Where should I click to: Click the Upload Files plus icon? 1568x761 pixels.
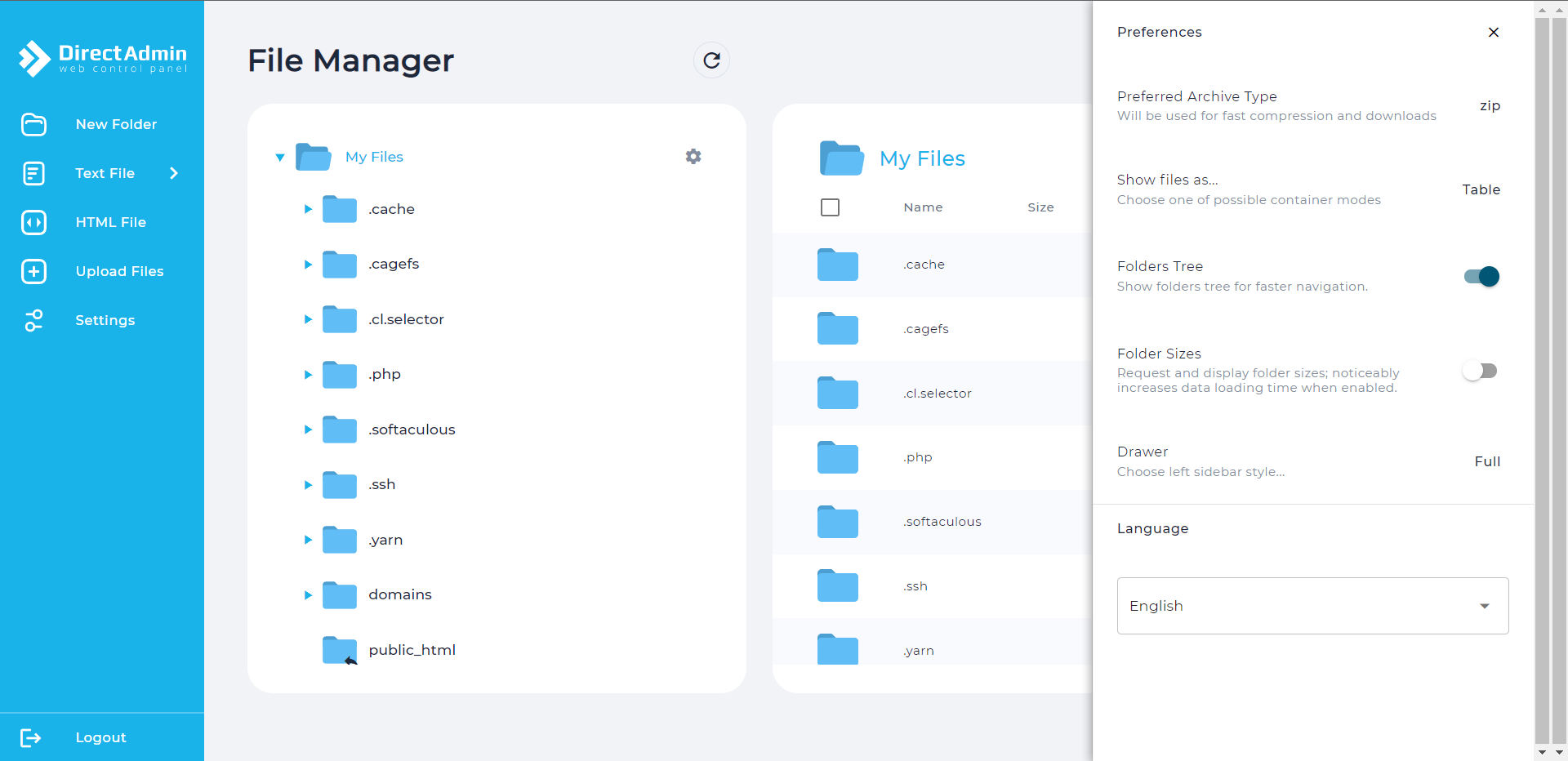coord(33,272)
